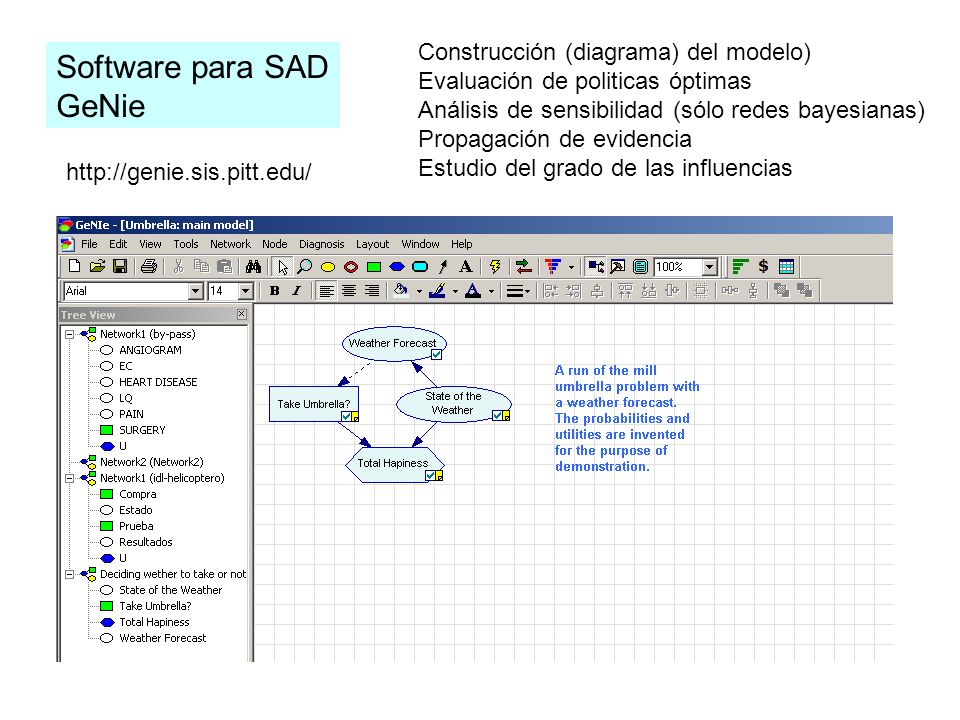Click the checkmark on Weather Forecast node
Image resolution: width=960 pixels, height=720 pixels.
(x=436, y=354)
